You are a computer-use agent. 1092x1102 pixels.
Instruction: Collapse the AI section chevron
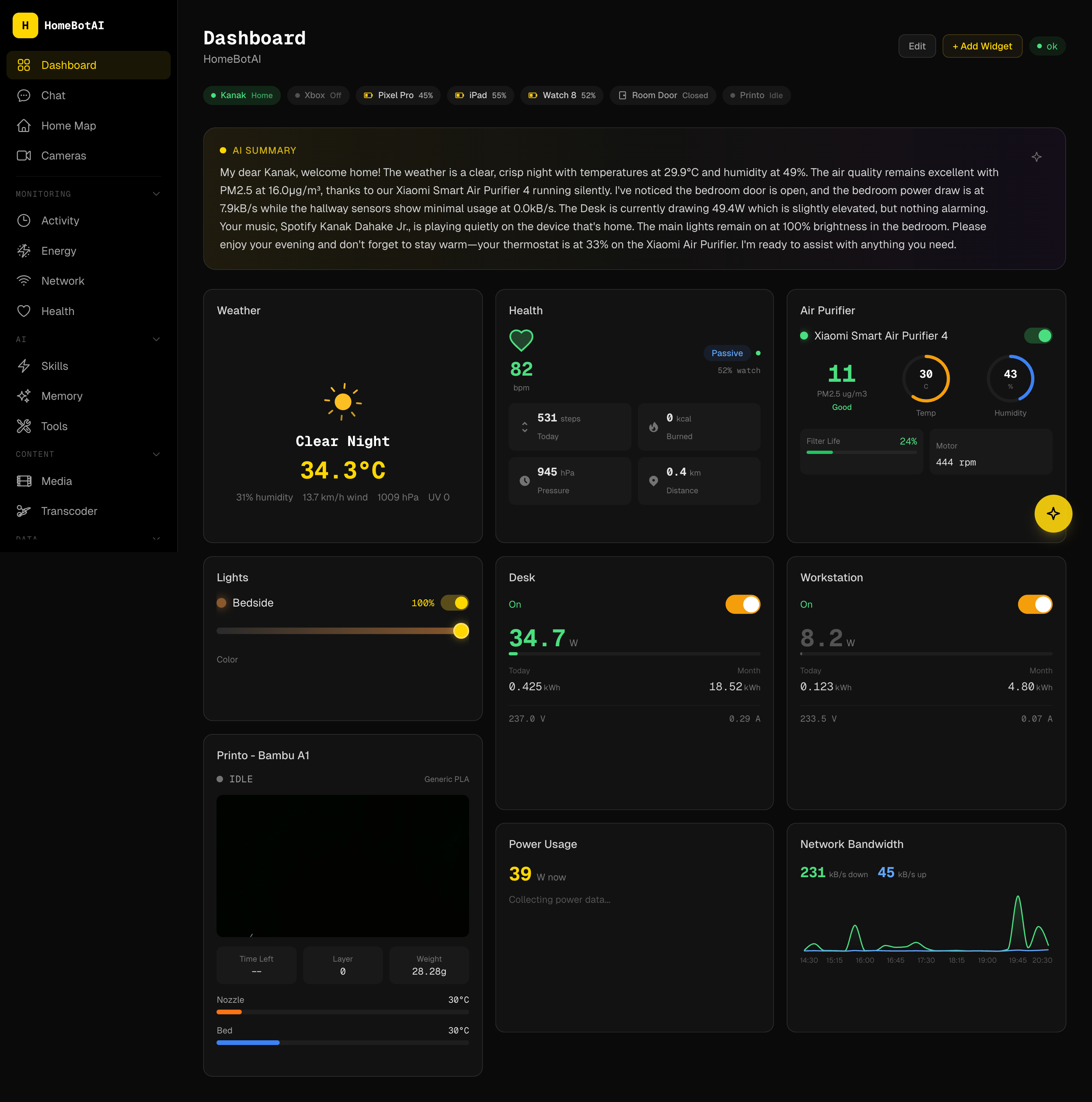coord(156,340)
